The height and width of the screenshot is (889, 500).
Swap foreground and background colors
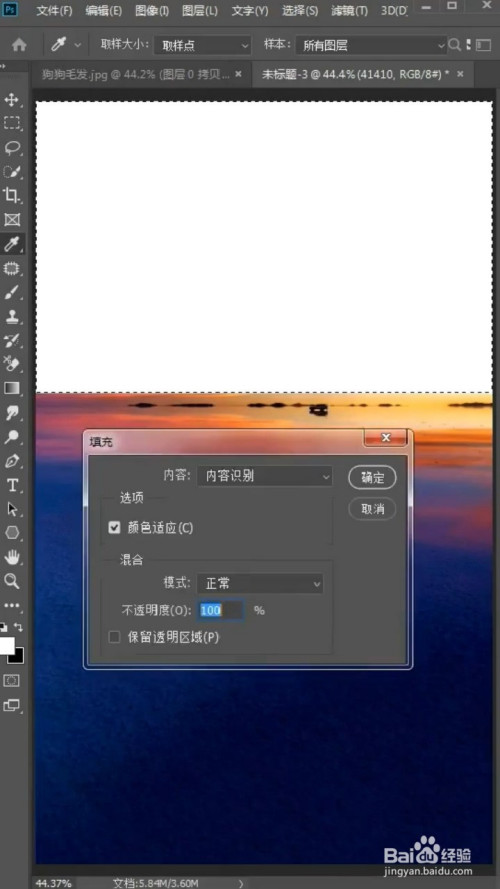tap(19, 627)
